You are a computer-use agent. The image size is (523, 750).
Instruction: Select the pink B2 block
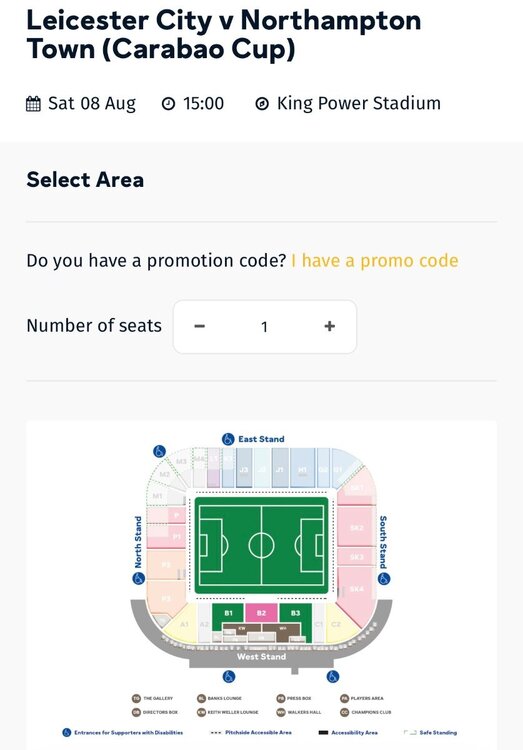click(261, 613)
